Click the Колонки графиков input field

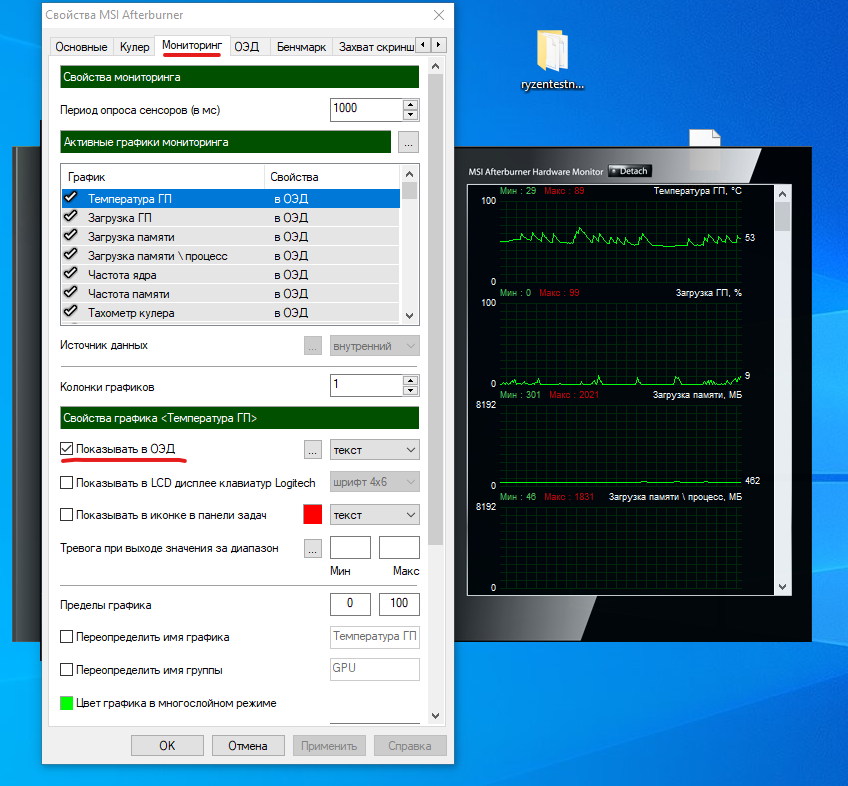pyautogui.click(x=366, y=385)
